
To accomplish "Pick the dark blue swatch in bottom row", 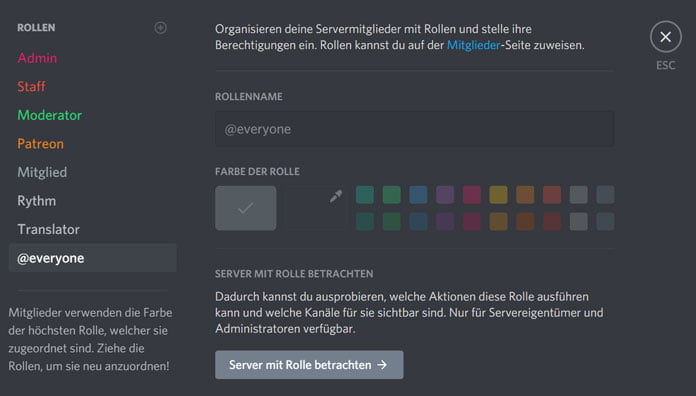I will (418, 222).
